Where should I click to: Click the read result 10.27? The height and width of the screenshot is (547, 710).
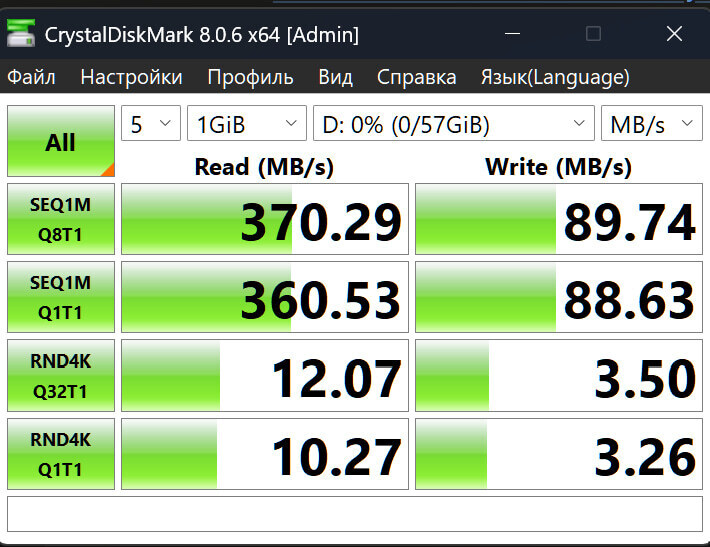point(265,454)
